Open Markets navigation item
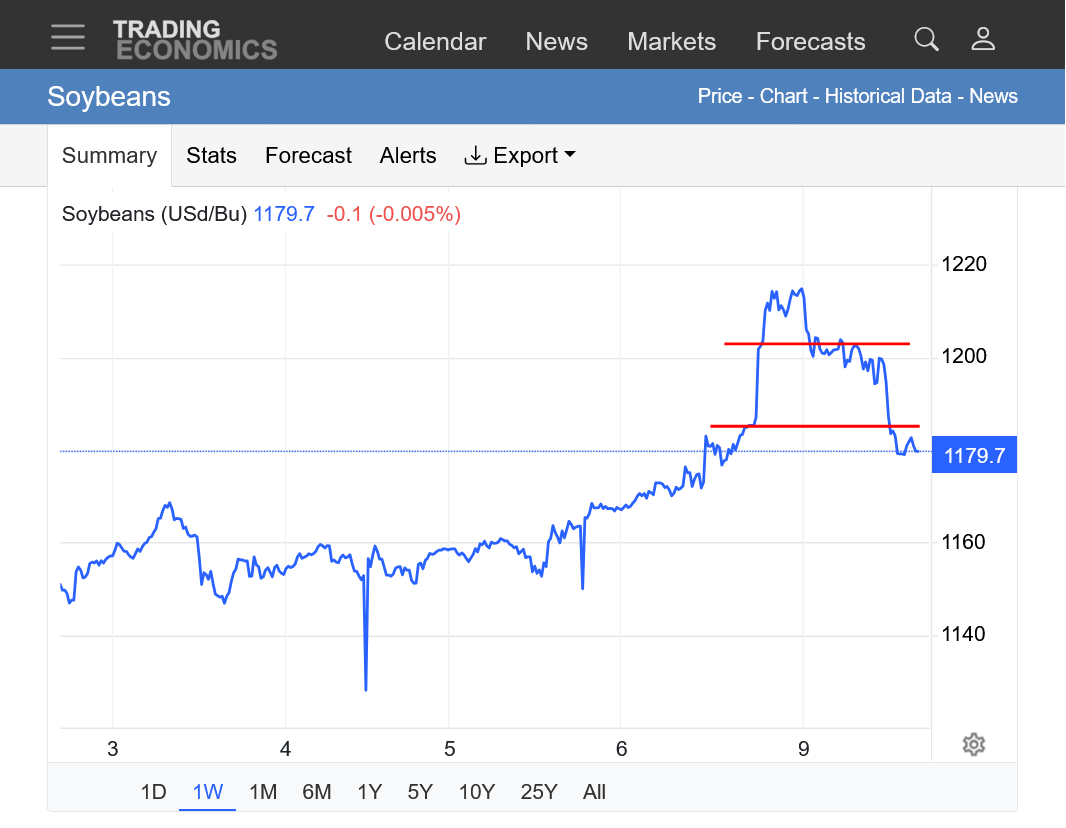The image size is (1066, 828). click(671, 42)
